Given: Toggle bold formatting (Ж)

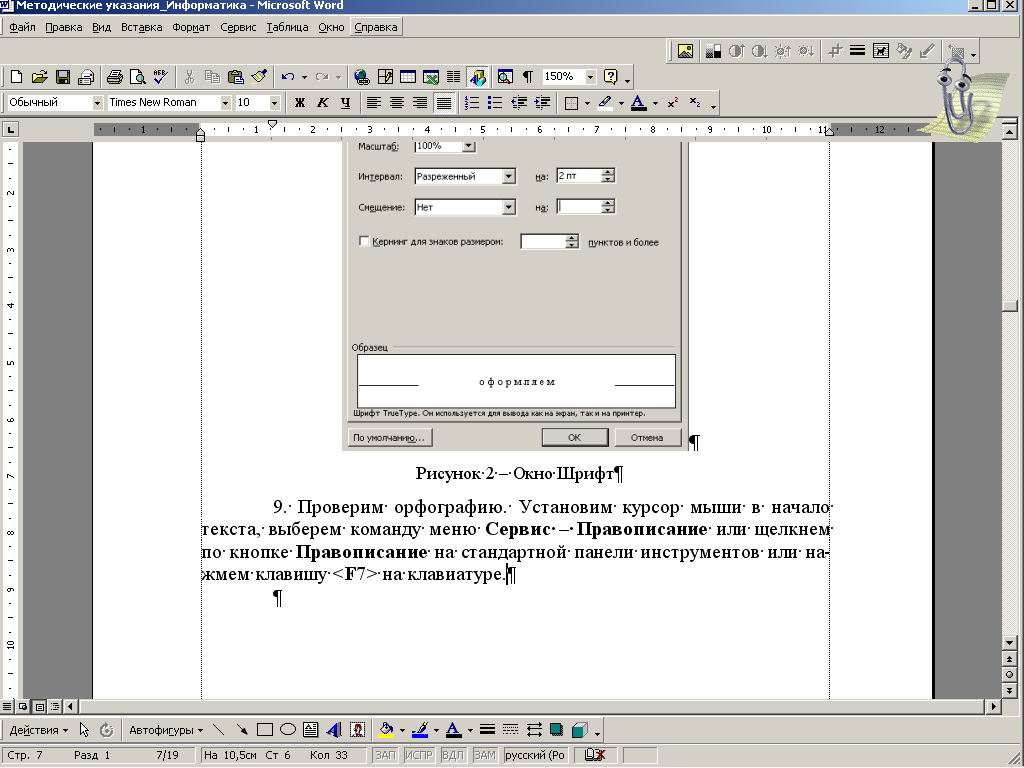Looking at the screenshot, I should coord(300,103).
